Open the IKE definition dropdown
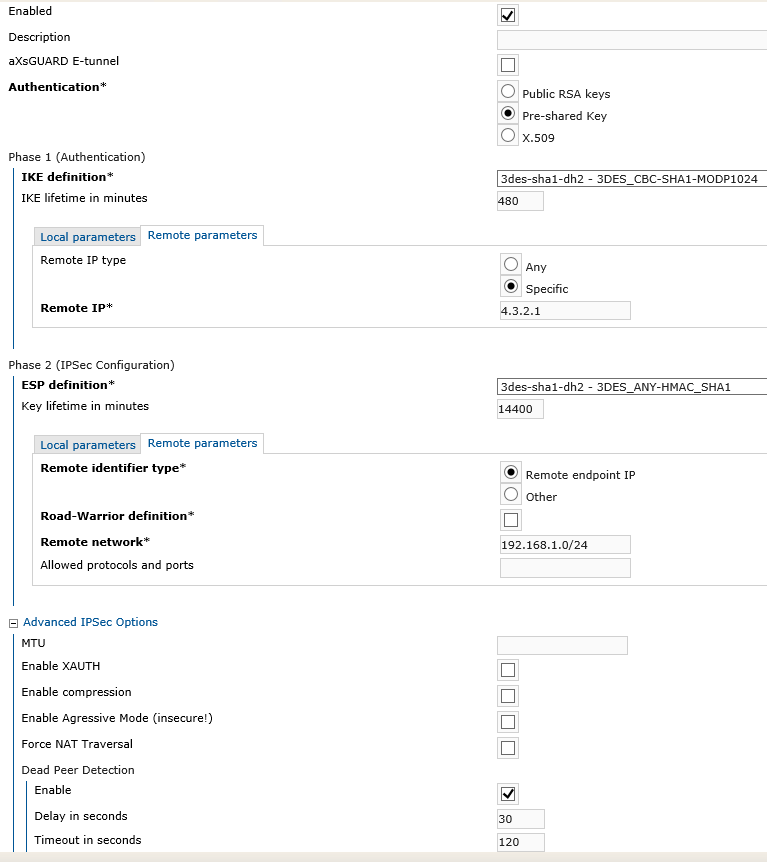 [632, 179]
